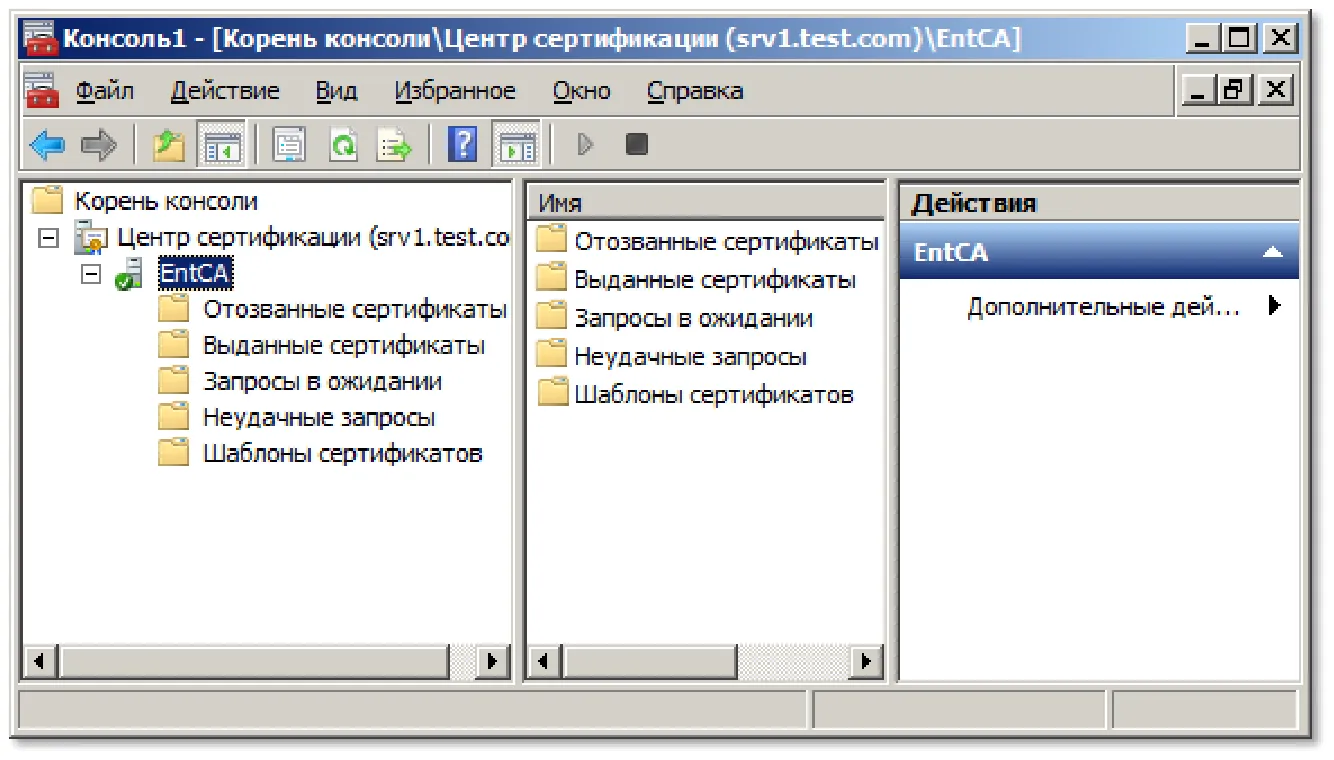Click folder icon of Шаблоны сертификатов in tree
The image size is (1334, 760).
tap(174, 453)
